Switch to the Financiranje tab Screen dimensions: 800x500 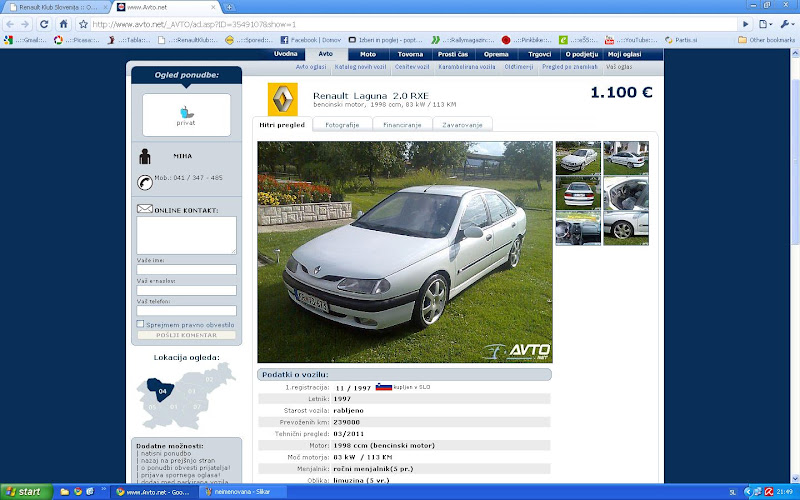(x=402, y=125)
